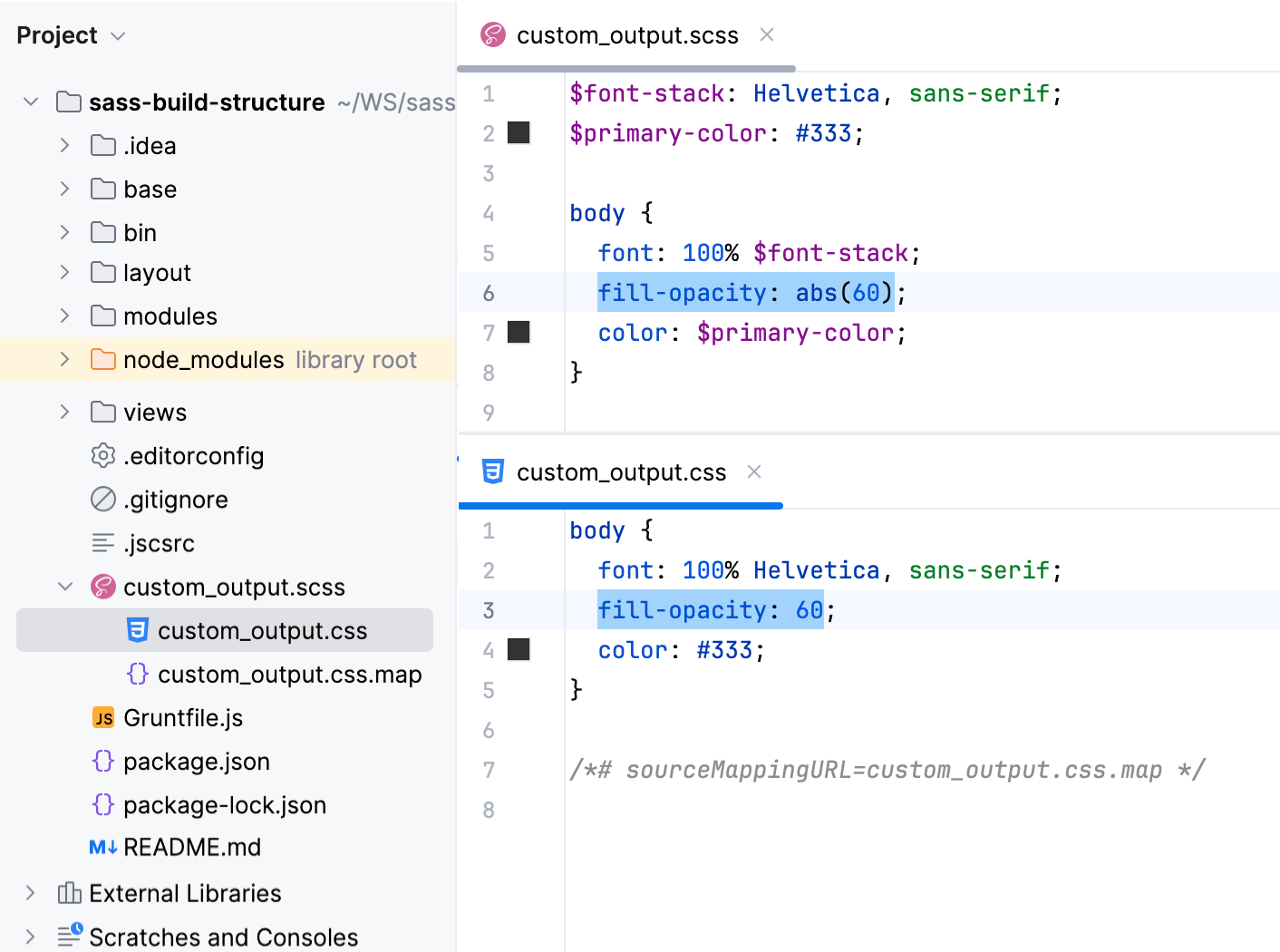Click the gear icon next to .editorconfig
The width and height of the screenshot is (1280, 952).
[x=103, y=456]
